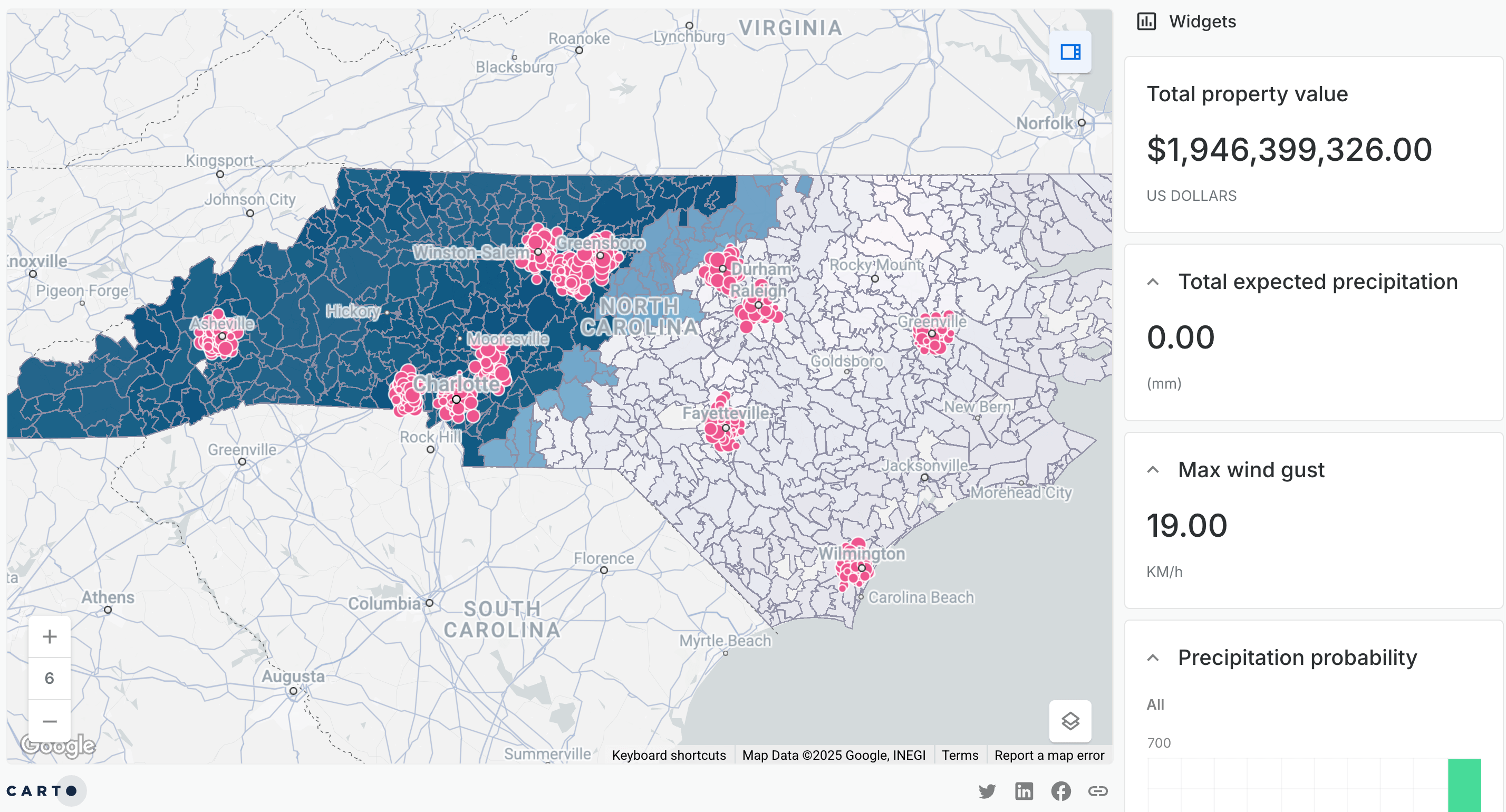Select the green histogram bar
Screen dimensions: 1506x812
[x=1464, y=785]
